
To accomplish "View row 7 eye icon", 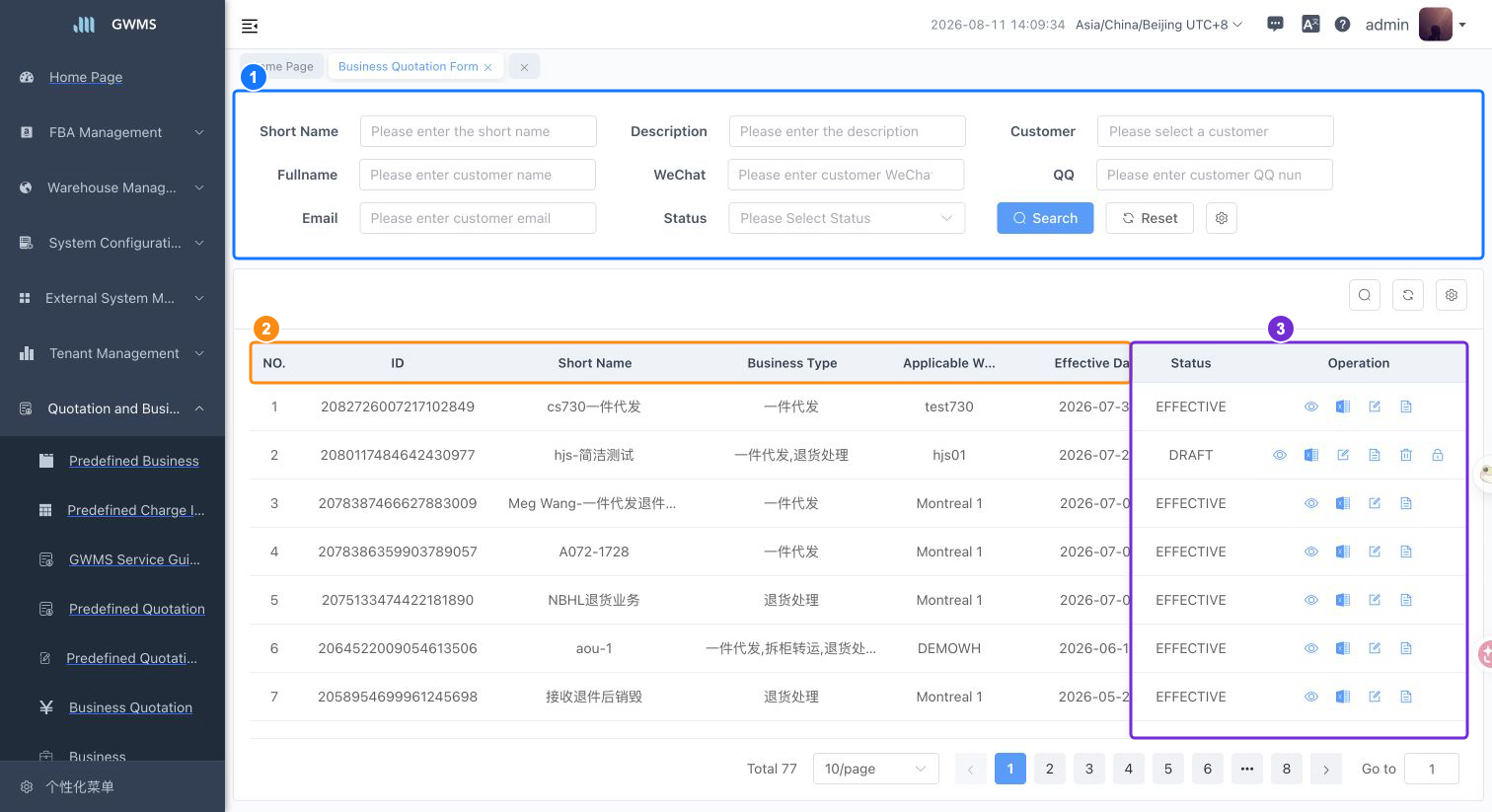I will click(1311, 697).
